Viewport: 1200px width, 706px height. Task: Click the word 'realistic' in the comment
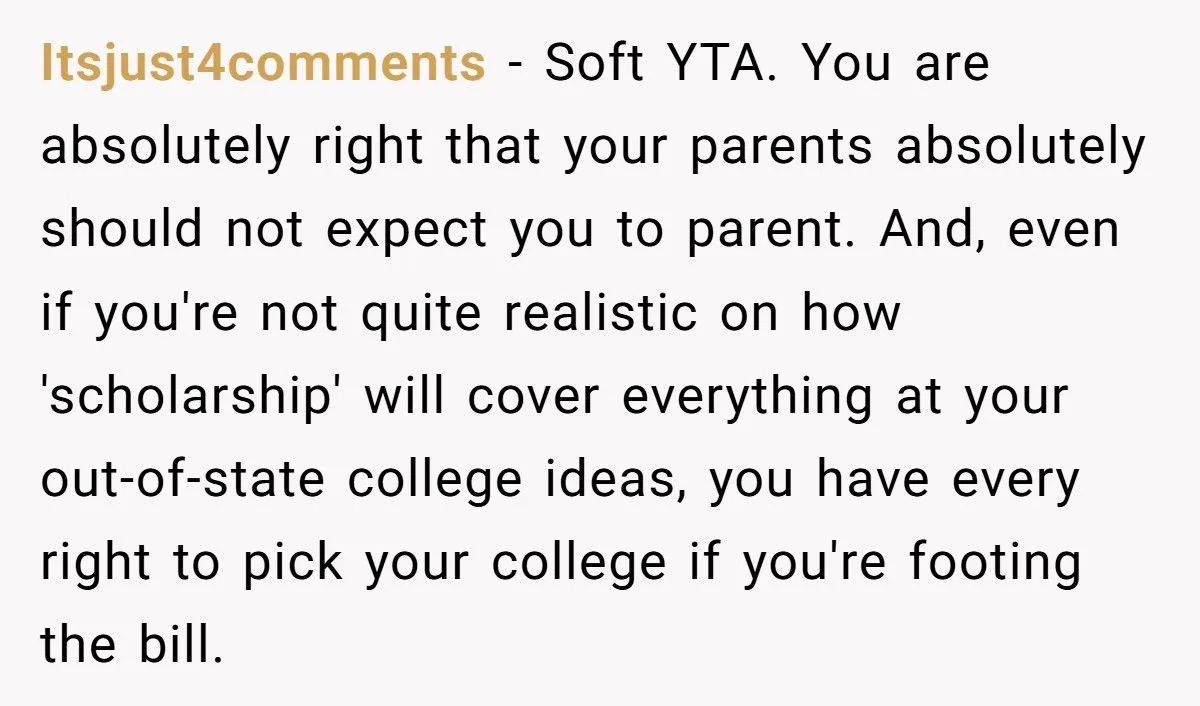(600, 315)
